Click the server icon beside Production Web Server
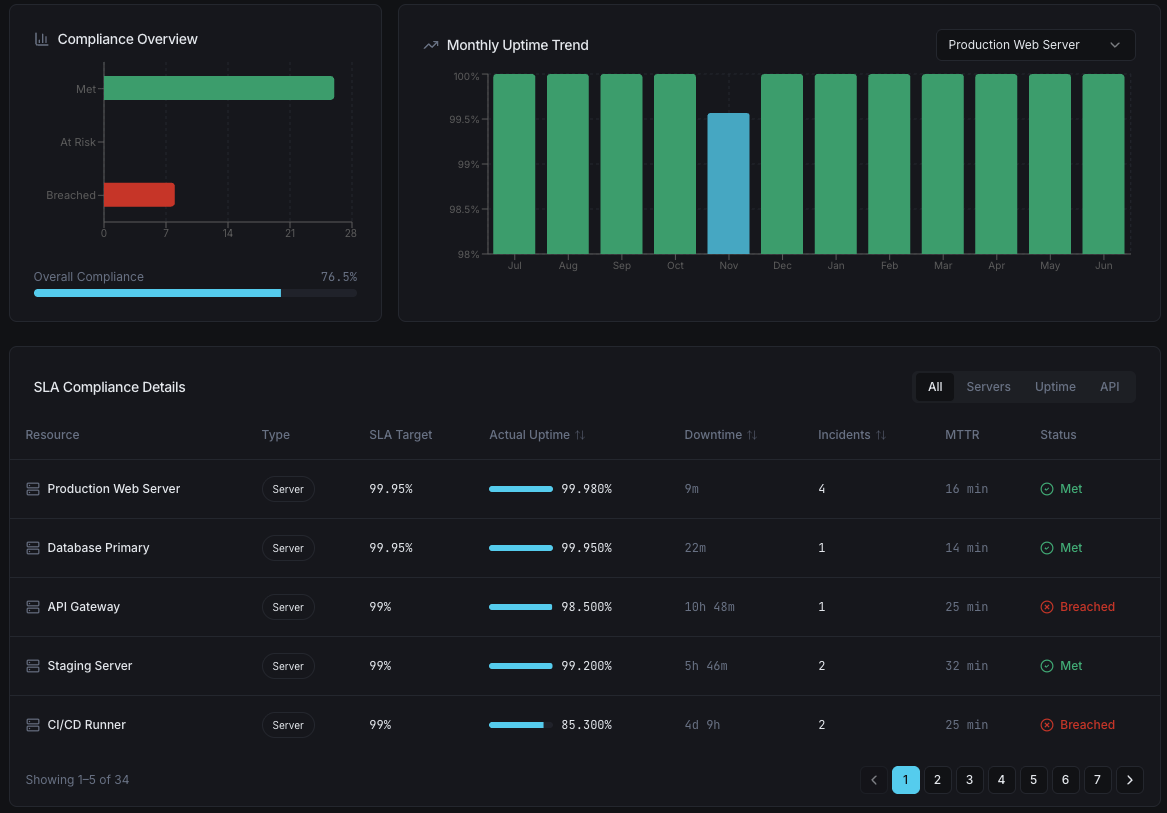 pyautogui.click(x=33, y=489)
